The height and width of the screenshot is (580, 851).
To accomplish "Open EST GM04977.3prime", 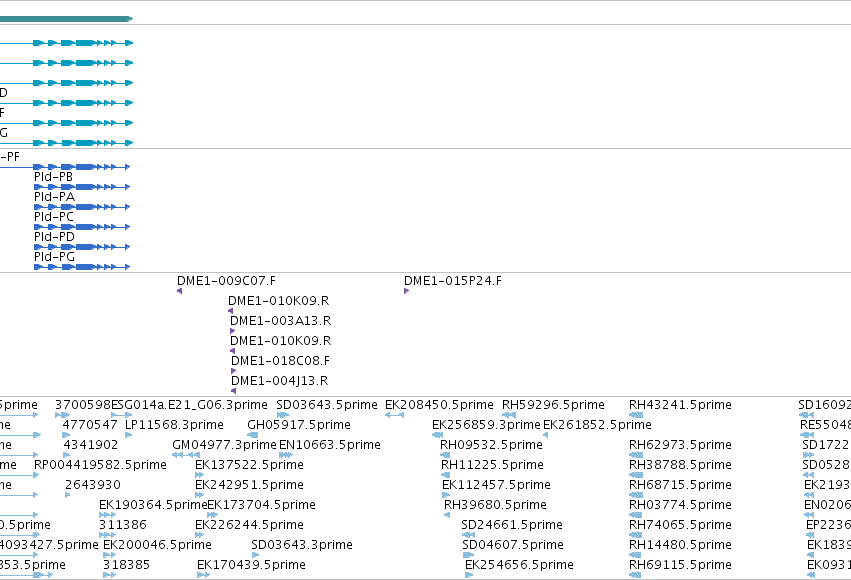I will [224, 445].
